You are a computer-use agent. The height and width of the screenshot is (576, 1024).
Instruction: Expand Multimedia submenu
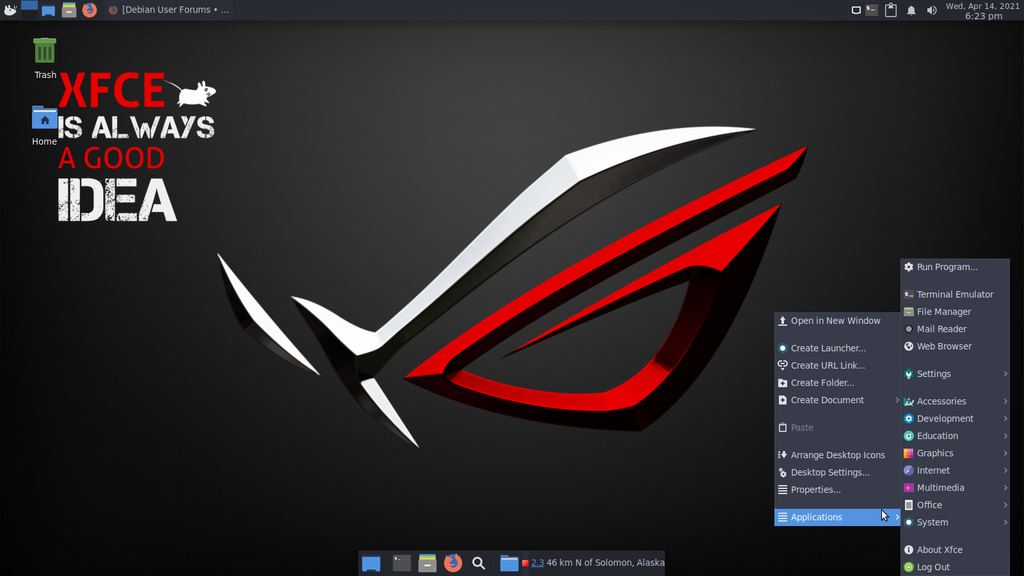[955, 487]
